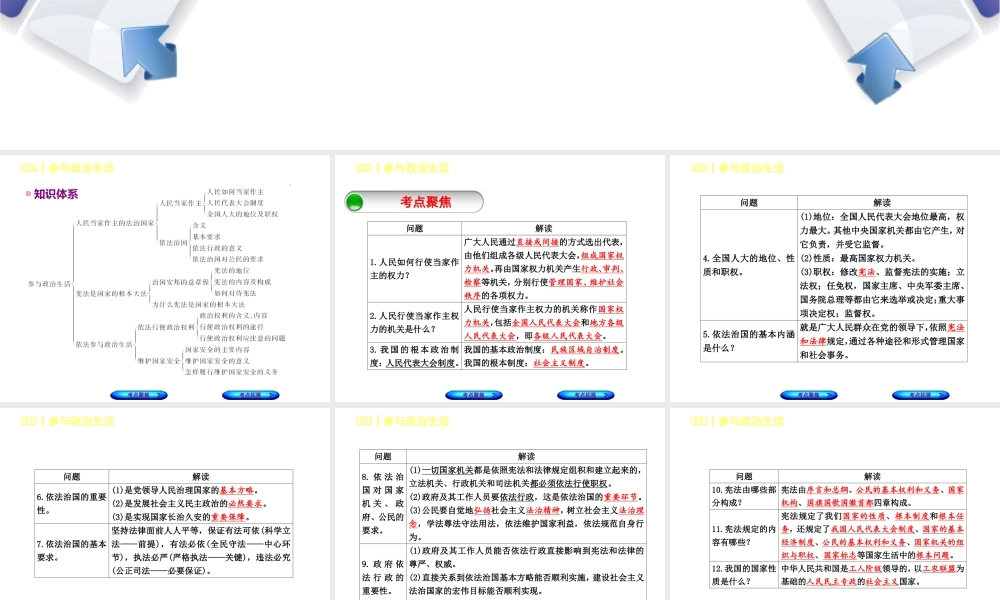1000x600 pixels.
Task: Click cell 3. 我国的根本政治制度
Action: tap(415, 356)
